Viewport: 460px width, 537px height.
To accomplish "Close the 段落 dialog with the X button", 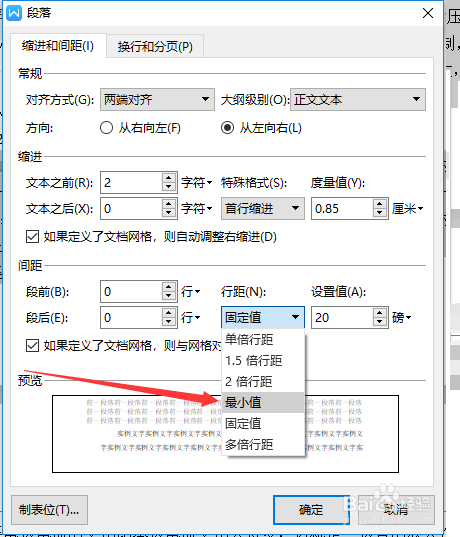I will pyautogui.click(x=428, y=13).
